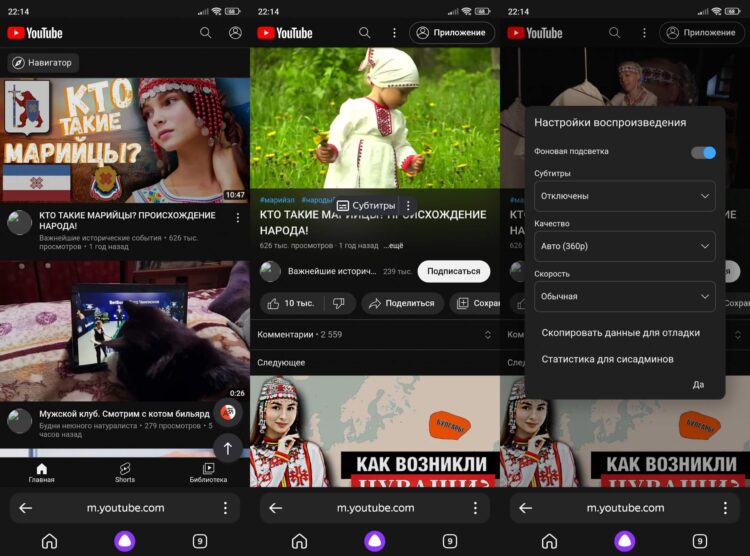Tap the Сохранить button in the middle screen
750x556 pixels.
click(x=475, y=303)
